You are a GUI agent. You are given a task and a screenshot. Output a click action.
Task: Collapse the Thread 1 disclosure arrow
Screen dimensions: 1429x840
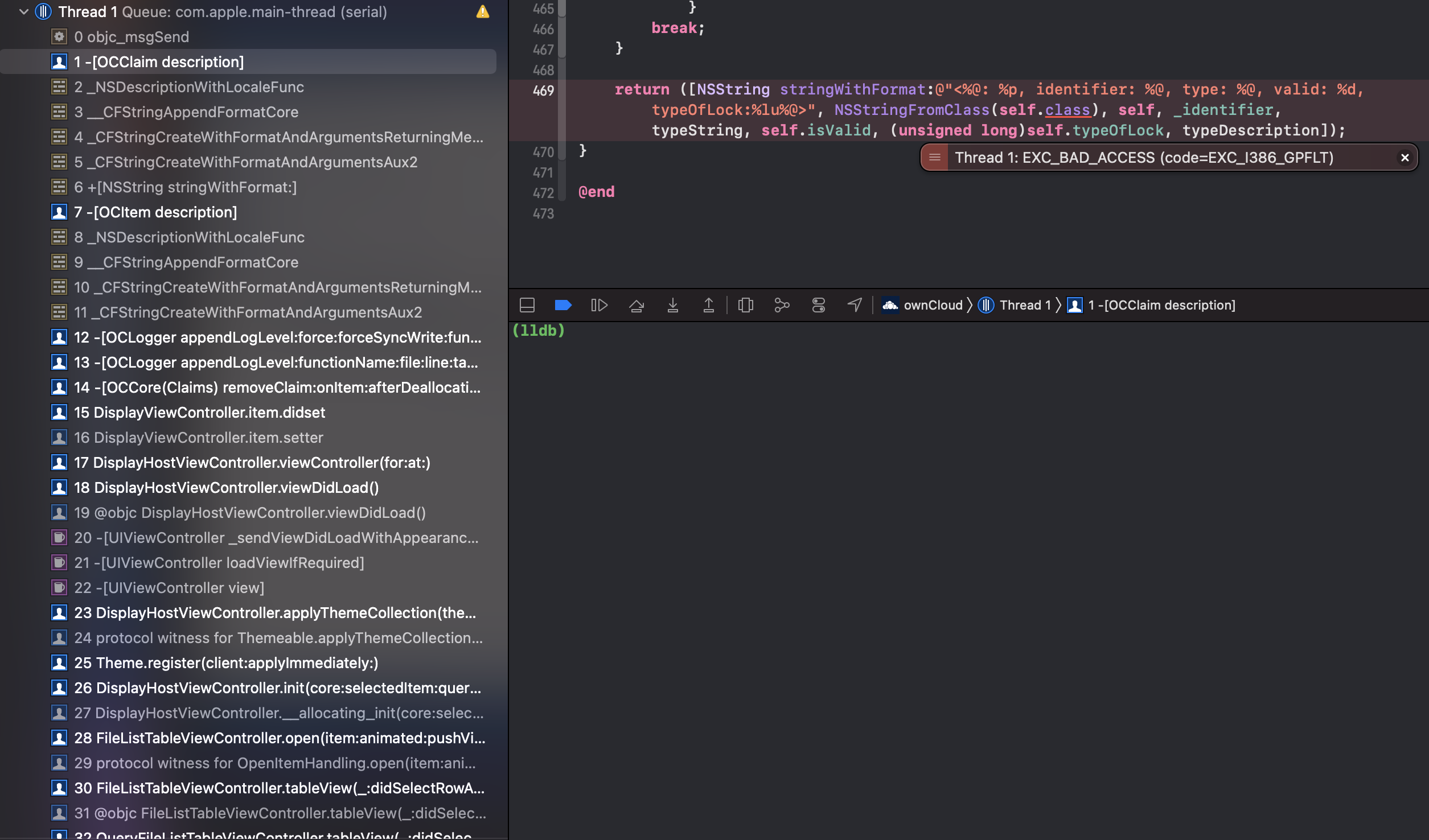tap(23, 12)
